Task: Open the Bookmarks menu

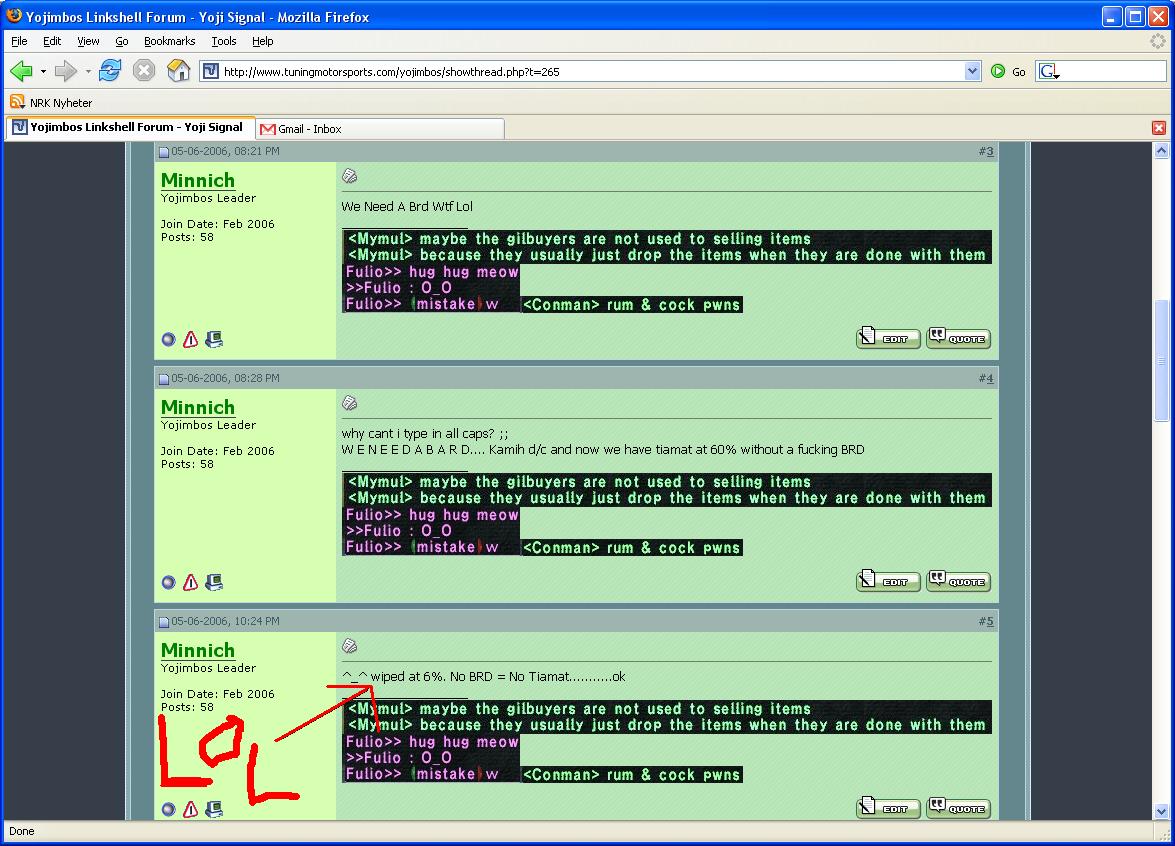Action: pyautogui.click(x=169, y=41)
